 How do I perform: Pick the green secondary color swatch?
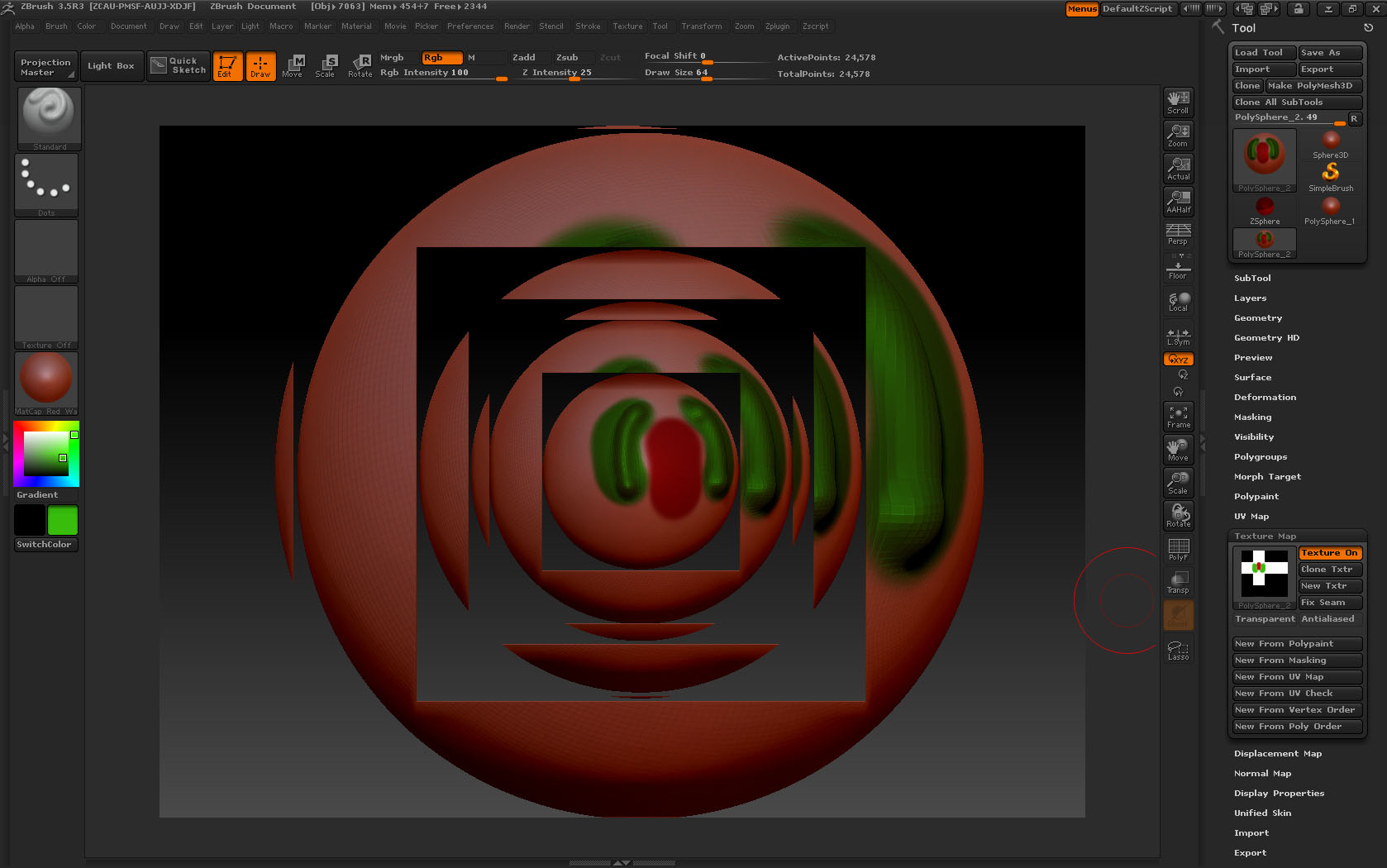coord(63,521)
